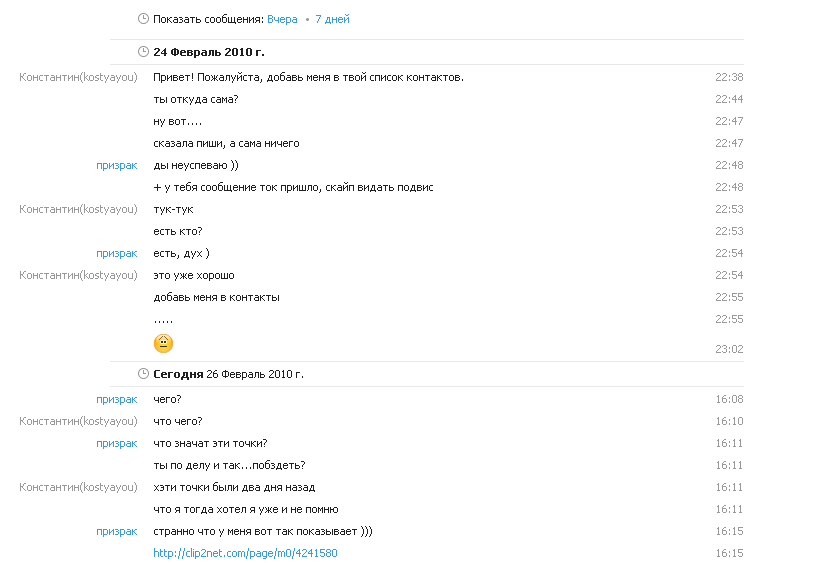Click the clock icon next to Сегодня header
The image size is (834, 563).
click(143, 374)
